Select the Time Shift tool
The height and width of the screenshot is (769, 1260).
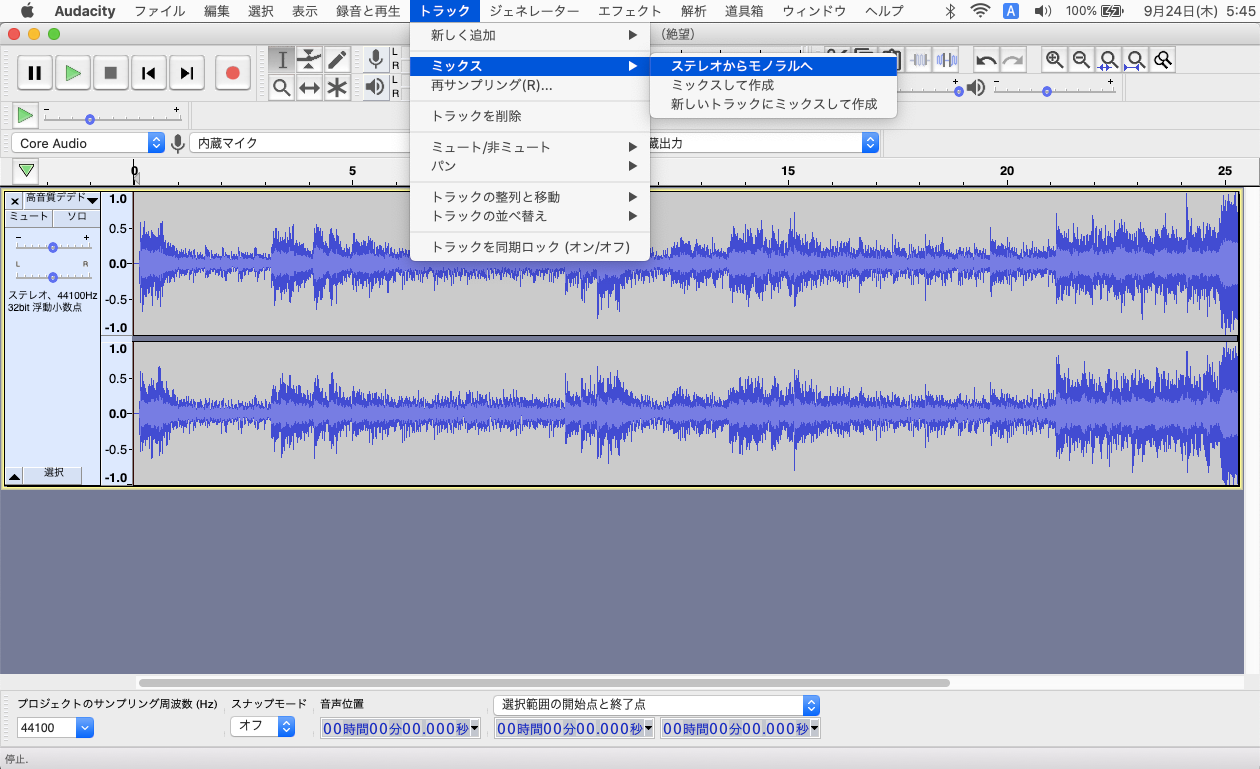pyautogui.click(x=310, y=87)
